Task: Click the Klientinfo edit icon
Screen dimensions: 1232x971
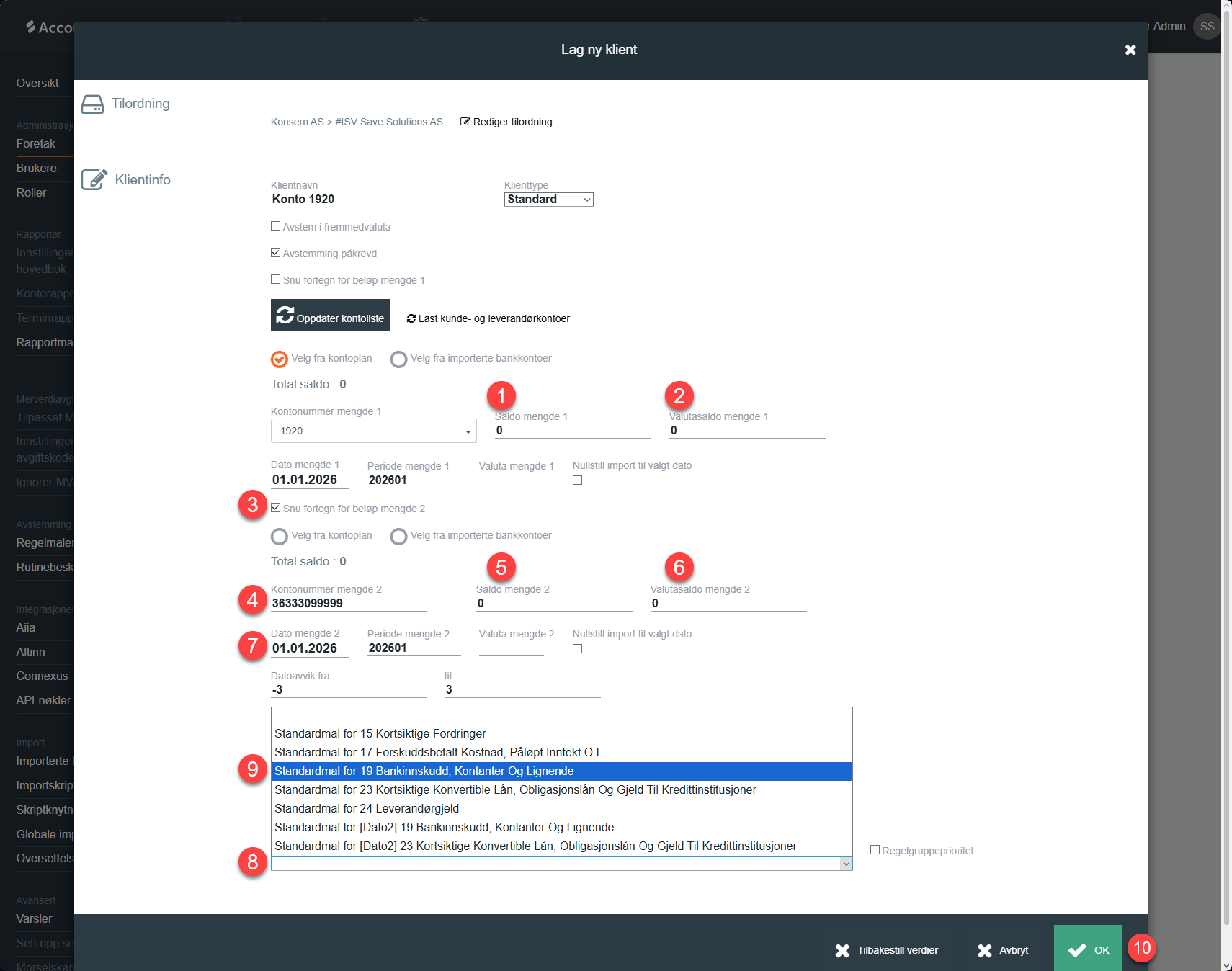Action: coord(94,179)
